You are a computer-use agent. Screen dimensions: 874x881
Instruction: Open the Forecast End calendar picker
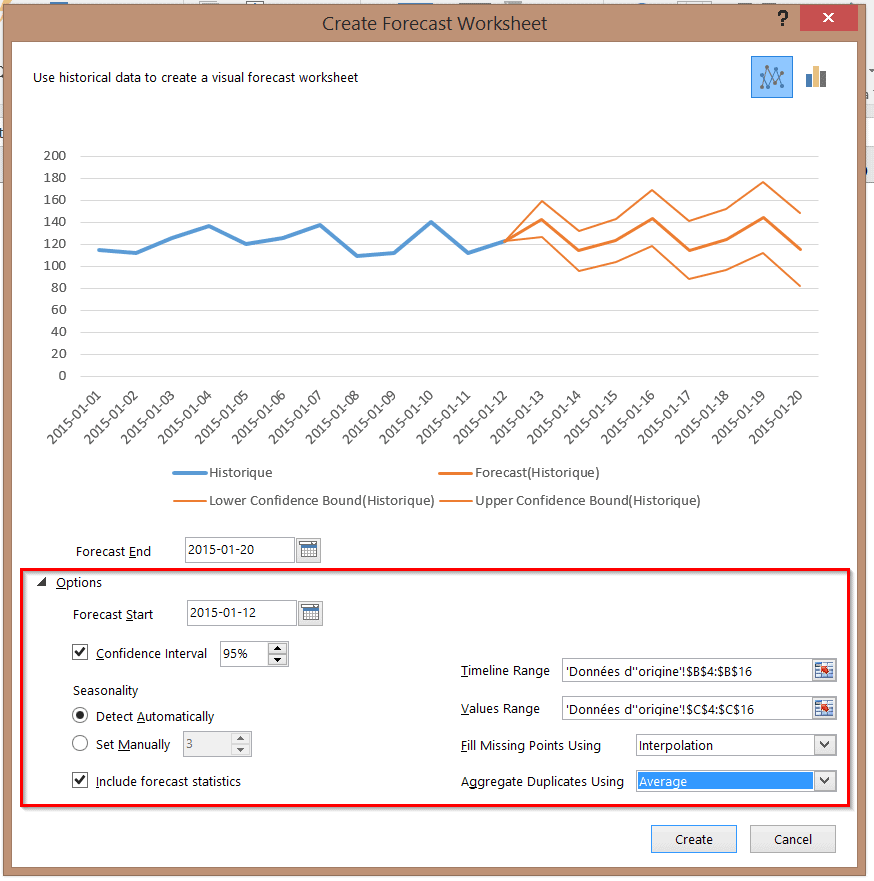309,550
